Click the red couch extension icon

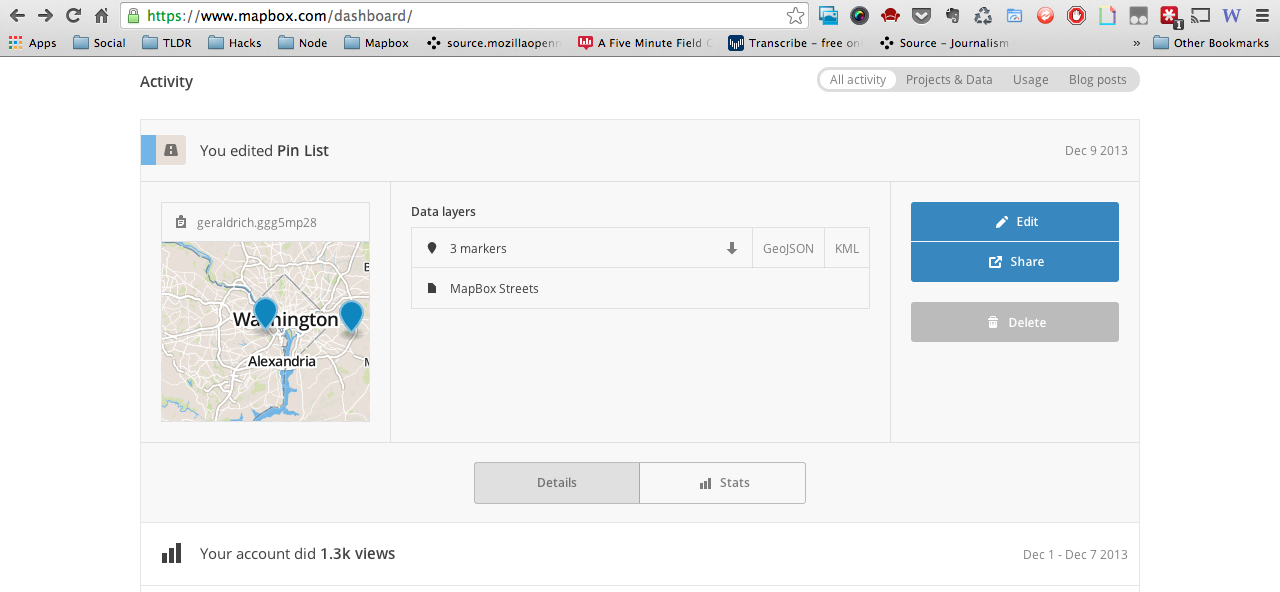891,15
